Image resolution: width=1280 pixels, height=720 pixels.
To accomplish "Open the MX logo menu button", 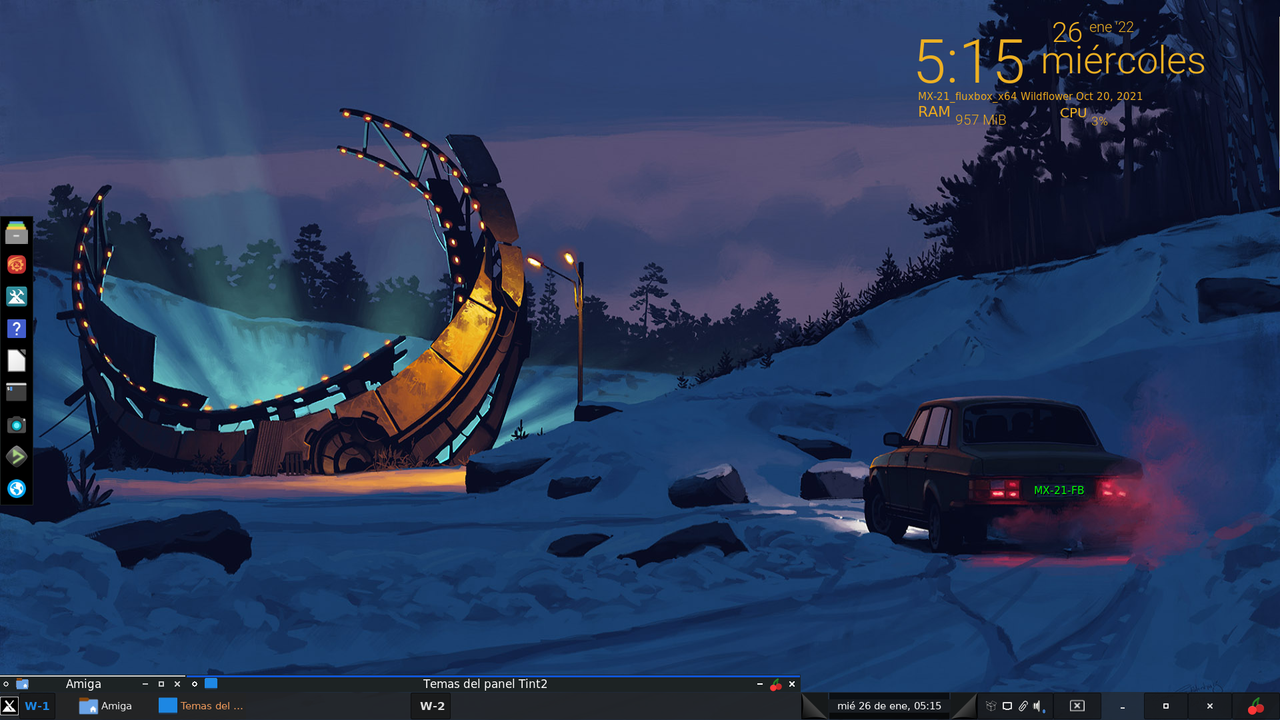I will pos(9,706).
